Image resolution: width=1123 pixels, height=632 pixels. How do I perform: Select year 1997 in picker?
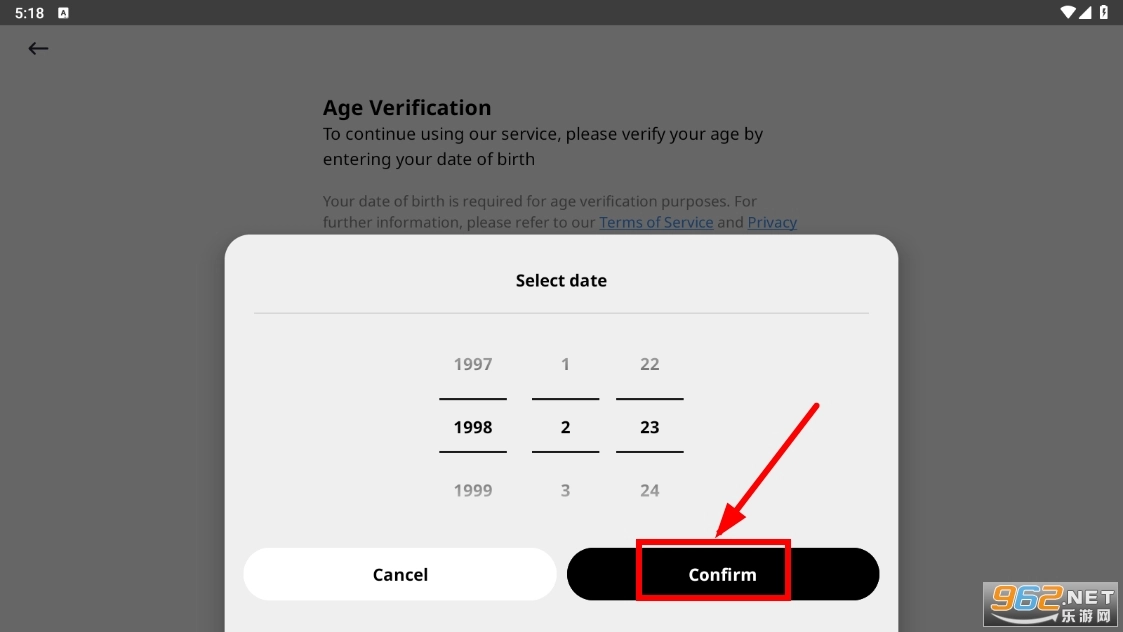coord(473,364)
